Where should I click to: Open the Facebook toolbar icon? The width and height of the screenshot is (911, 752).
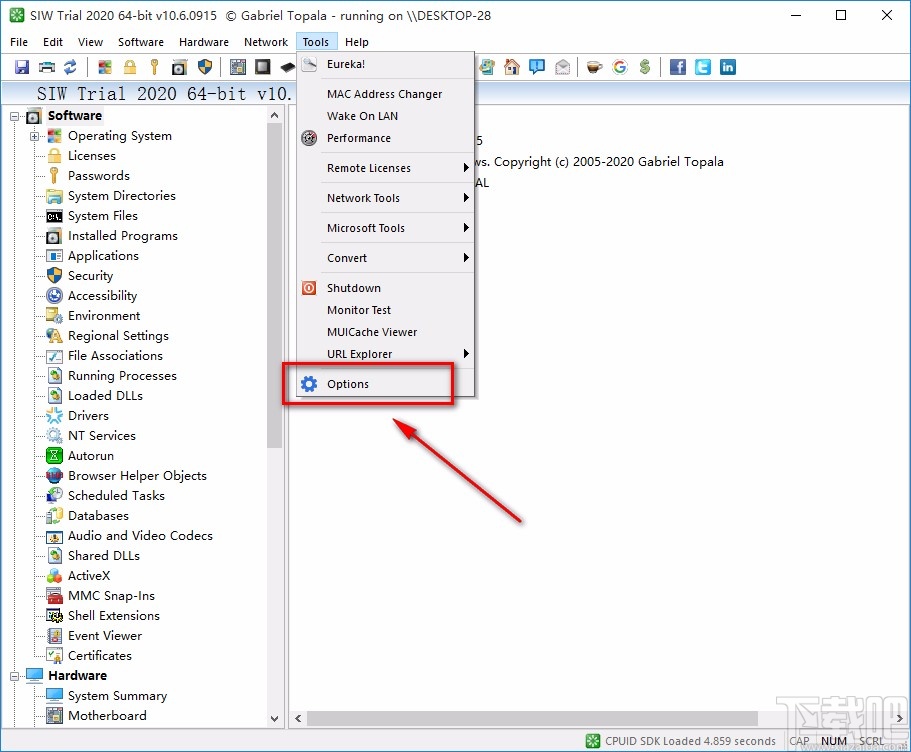coord(678,67)
